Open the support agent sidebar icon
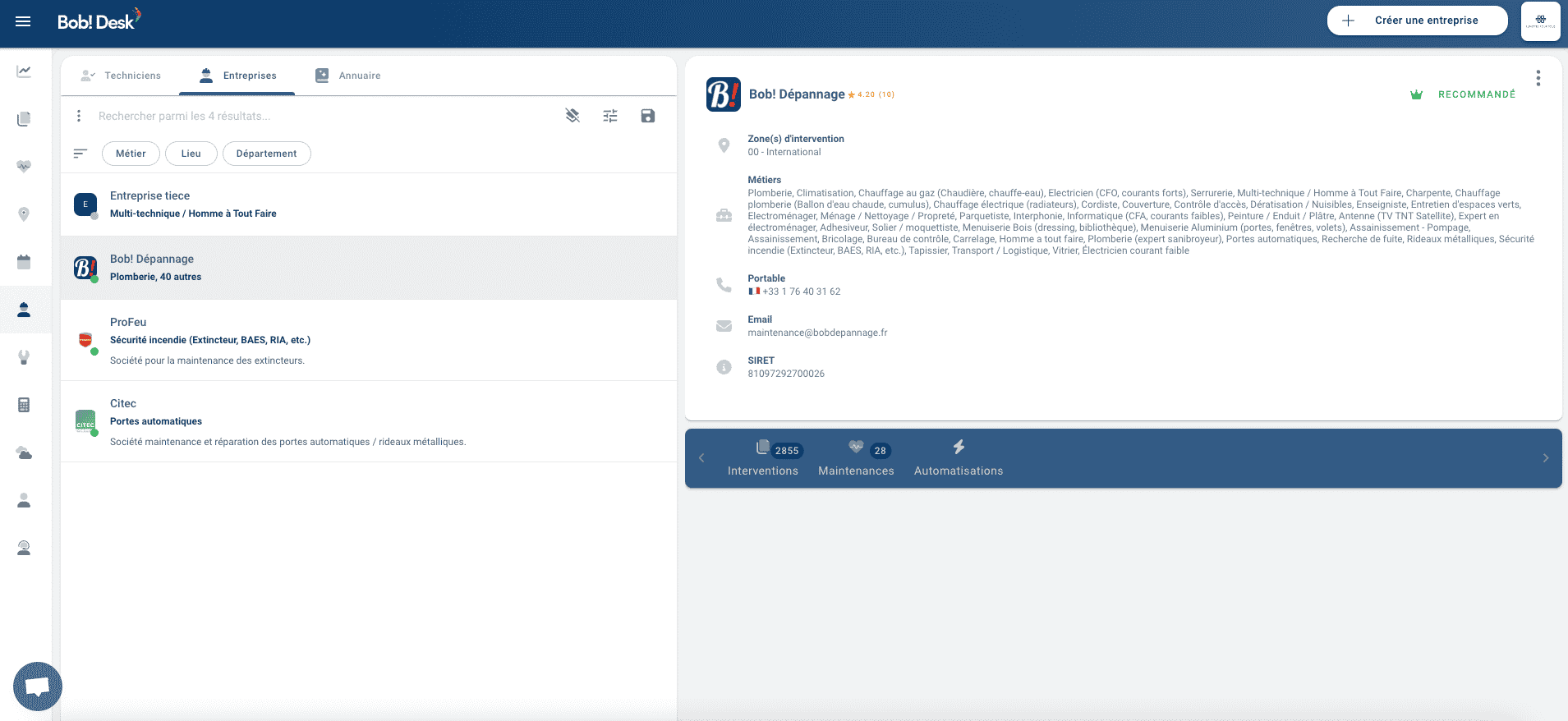 (x=24, y=548)
